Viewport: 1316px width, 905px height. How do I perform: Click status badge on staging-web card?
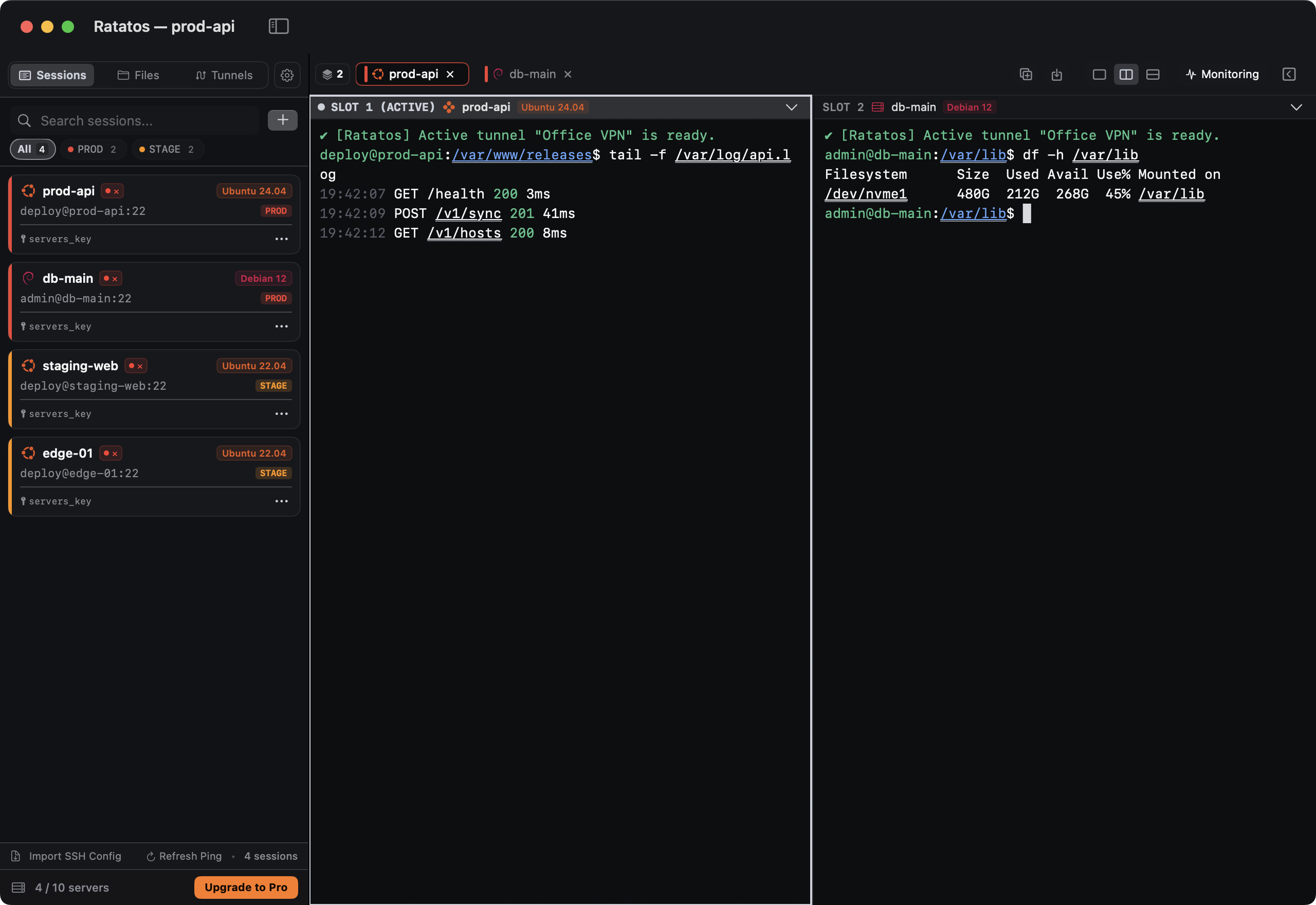[x=135, y=366]
